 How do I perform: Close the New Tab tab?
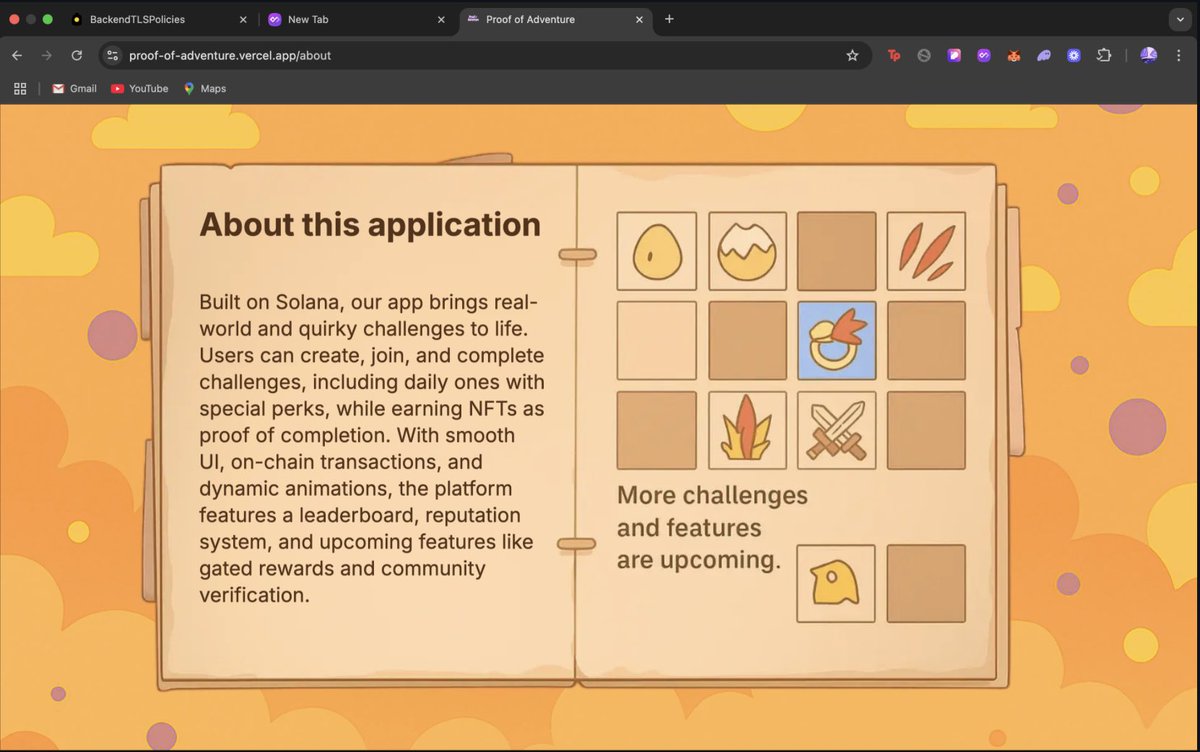(x=441, y=19)
